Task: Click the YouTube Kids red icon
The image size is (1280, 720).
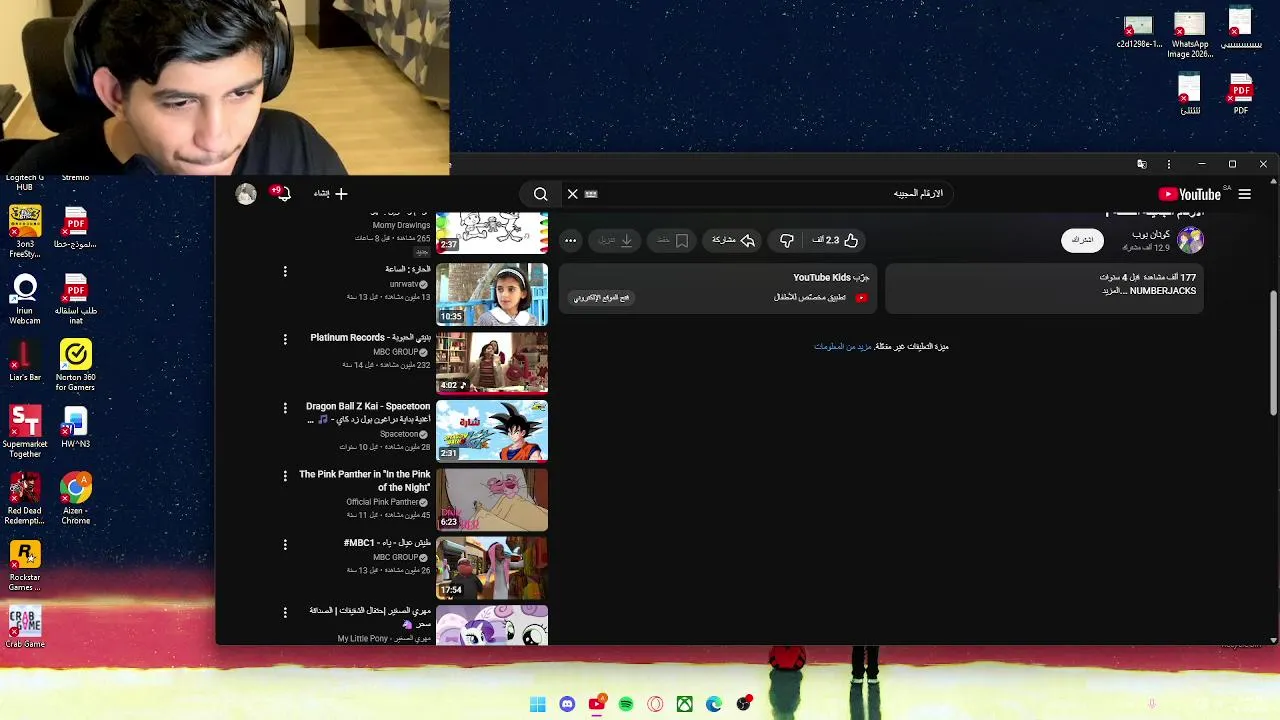Action: click(x=861, y=297)
